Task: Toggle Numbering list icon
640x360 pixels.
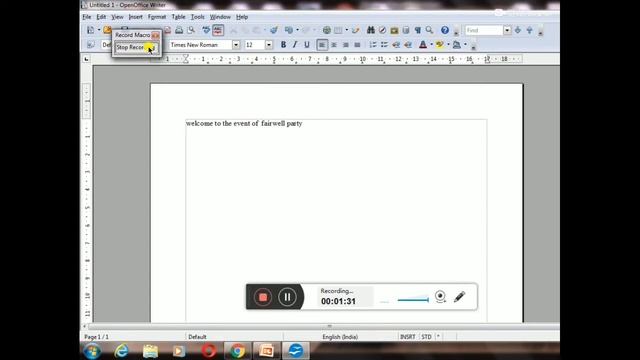Action: [373, 44]
